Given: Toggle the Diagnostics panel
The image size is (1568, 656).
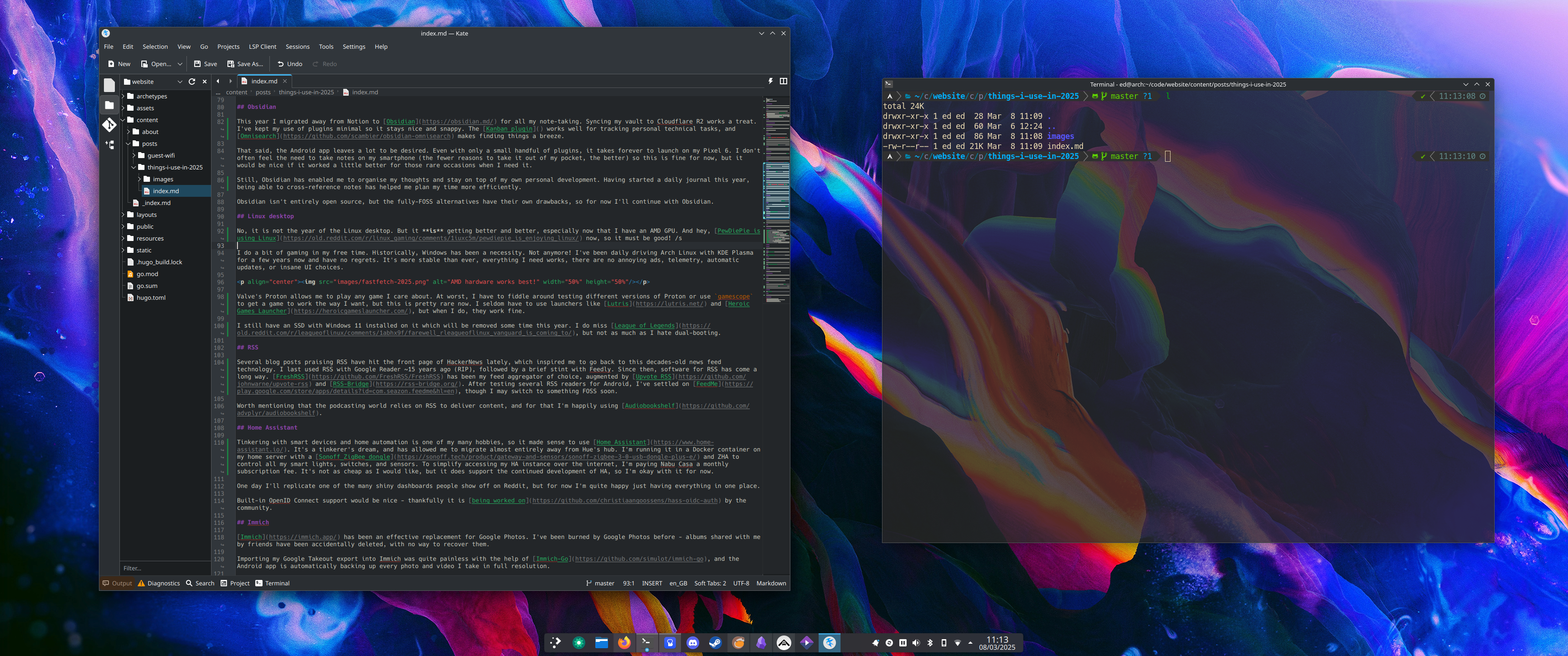Looking at the screenshot, I should [159, 583].
